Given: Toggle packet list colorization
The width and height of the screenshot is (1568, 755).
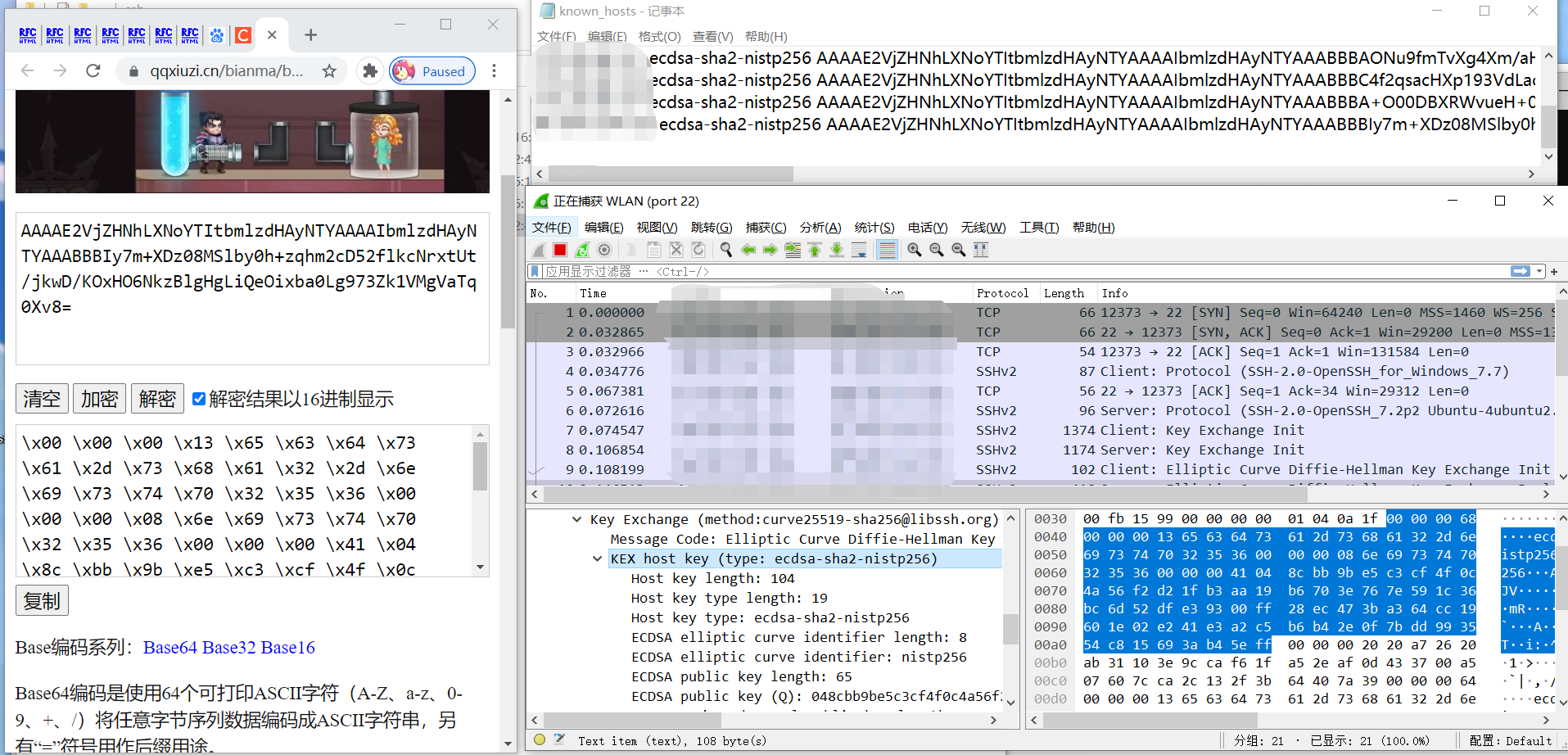Looking at the screenshot, I should (887, 250).
